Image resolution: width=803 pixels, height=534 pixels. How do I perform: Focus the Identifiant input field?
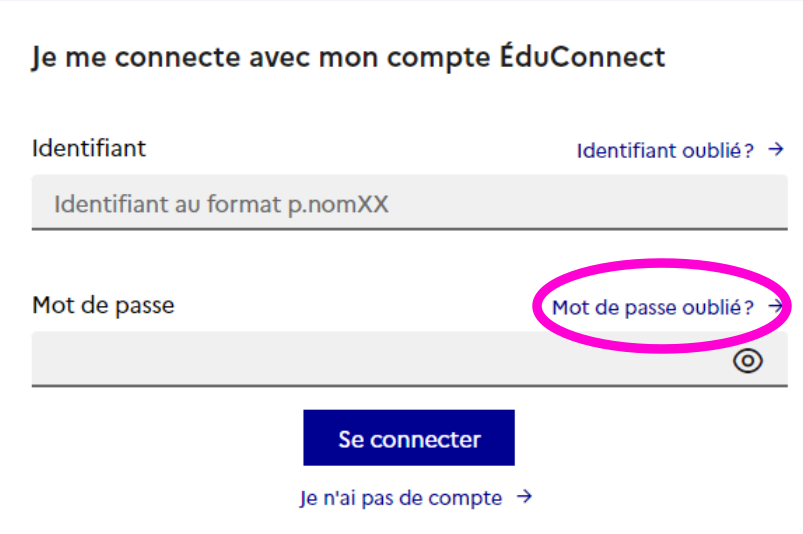pyautogui.click(x=410, y=203)
